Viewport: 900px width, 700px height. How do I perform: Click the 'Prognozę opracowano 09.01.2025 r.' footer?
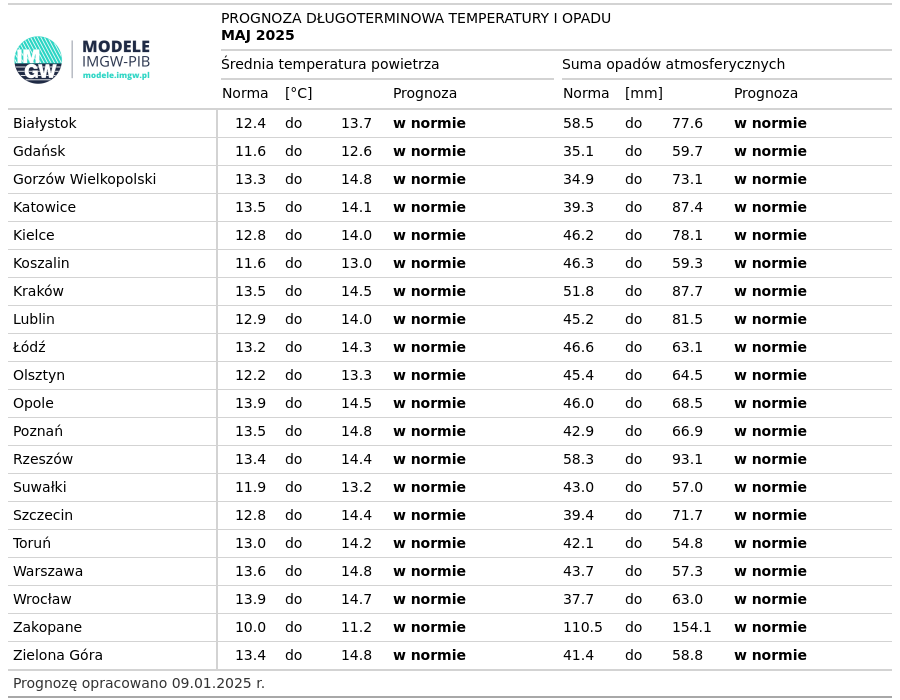pyautogui.click(x=139, y=683)
